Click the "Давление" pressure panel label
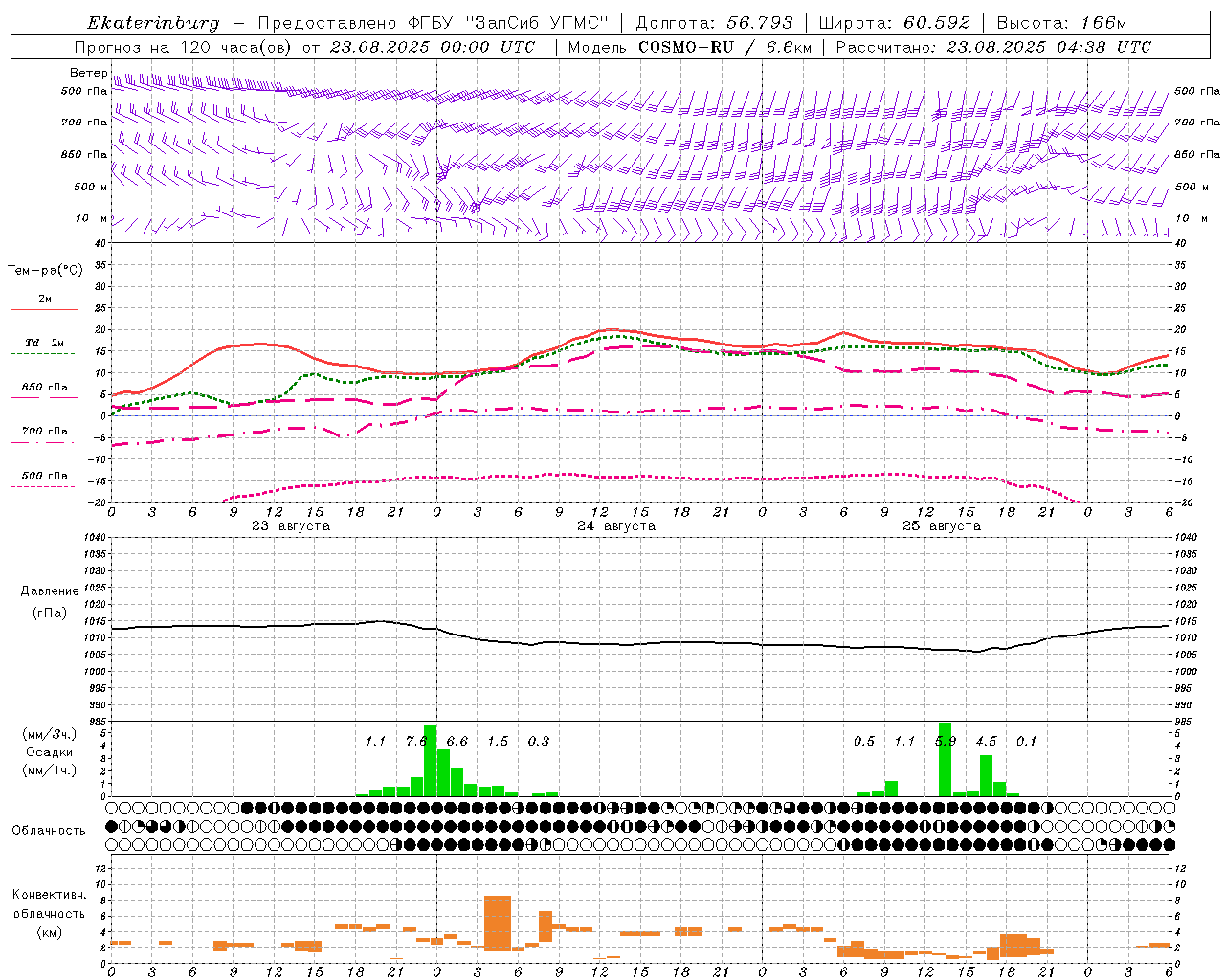The image size is (1225, 980). click(50, 591)
